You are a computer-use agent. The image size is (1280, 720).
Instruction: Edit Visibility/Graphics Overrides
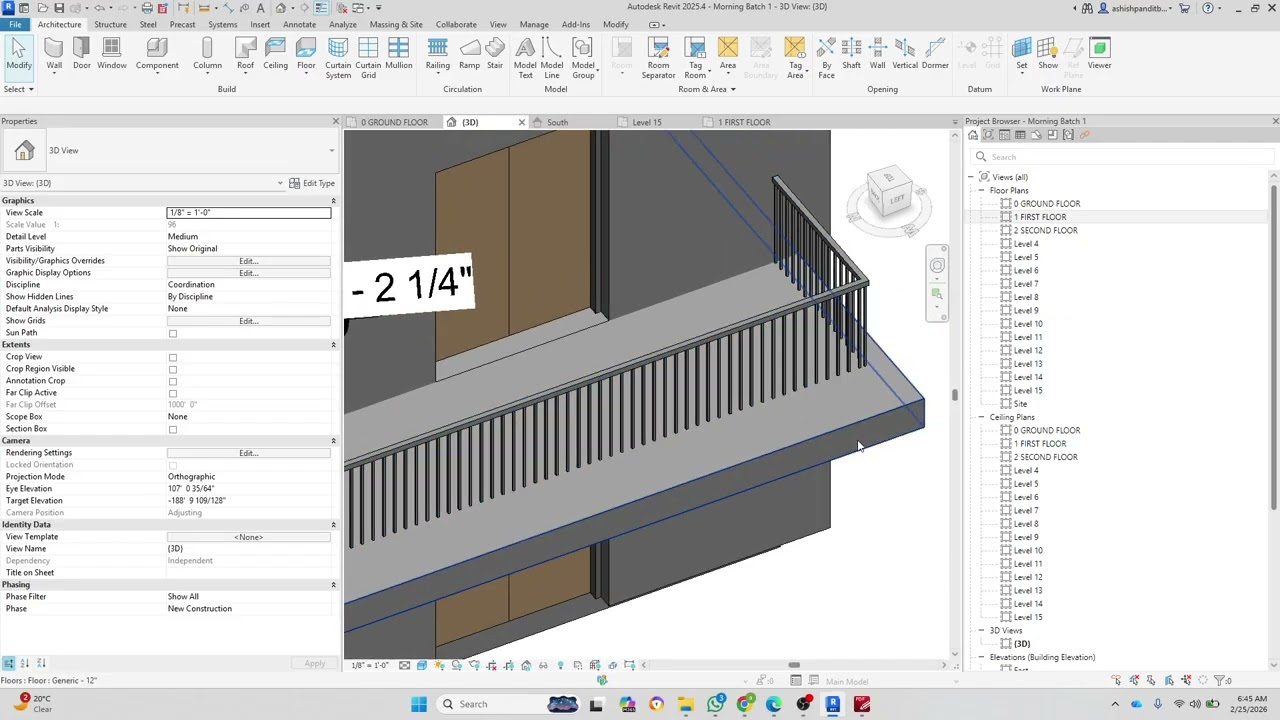click(248, 261)
